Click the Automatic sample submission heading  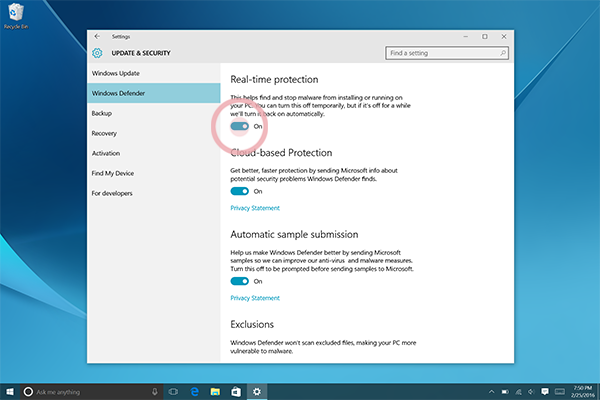(x=294, y=235)
